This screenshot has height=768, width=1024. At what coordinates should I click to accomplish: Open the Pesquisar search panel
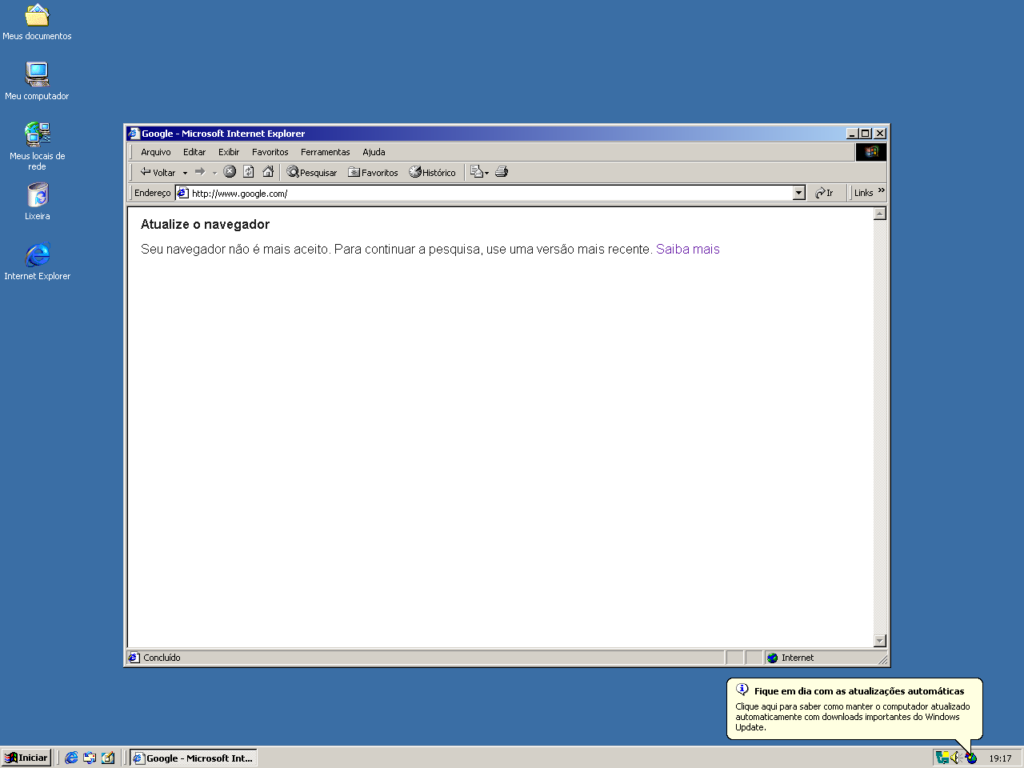pos(312,172)
